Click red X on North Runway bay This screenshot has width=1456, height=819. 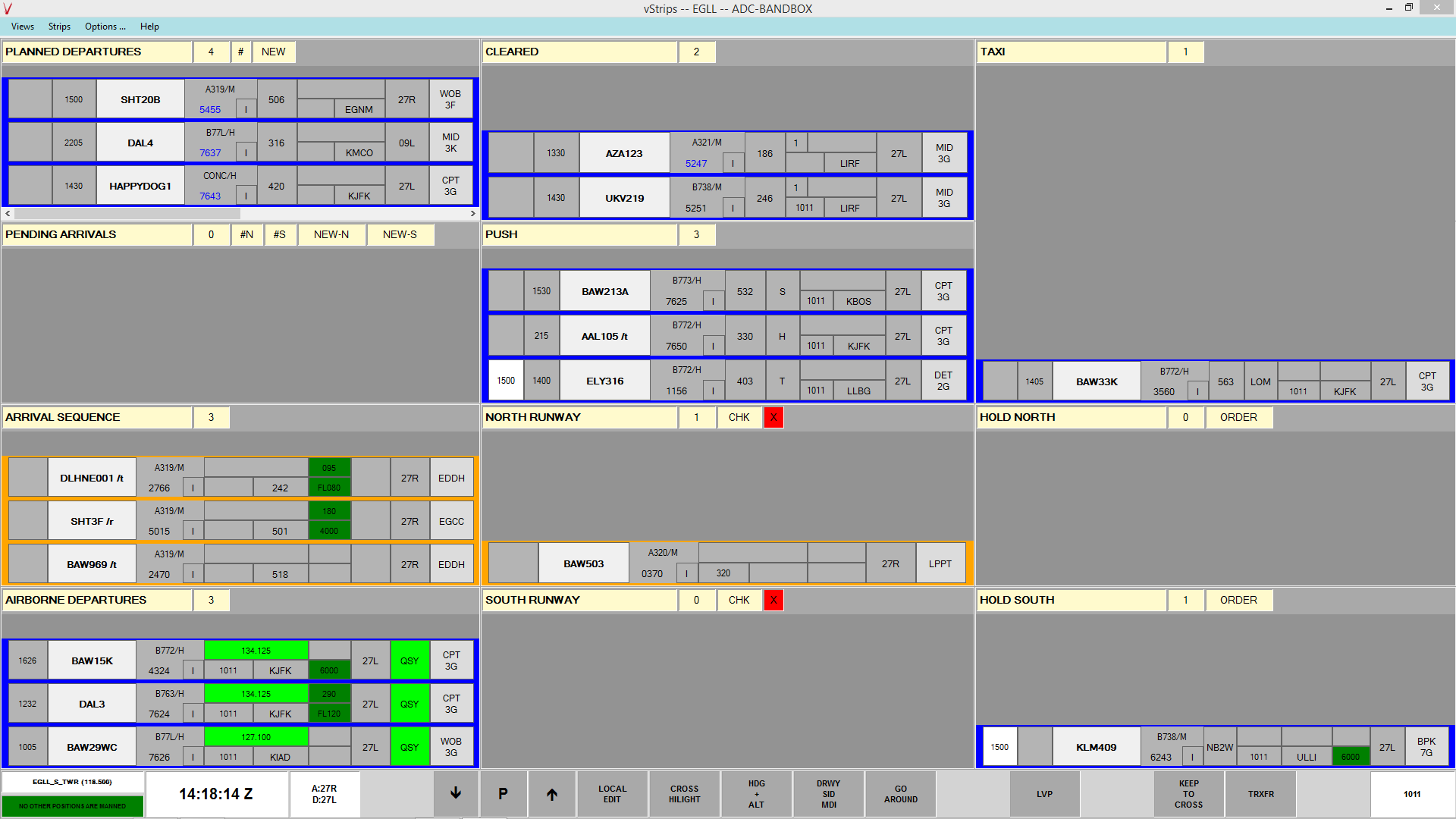pos(773,417)
